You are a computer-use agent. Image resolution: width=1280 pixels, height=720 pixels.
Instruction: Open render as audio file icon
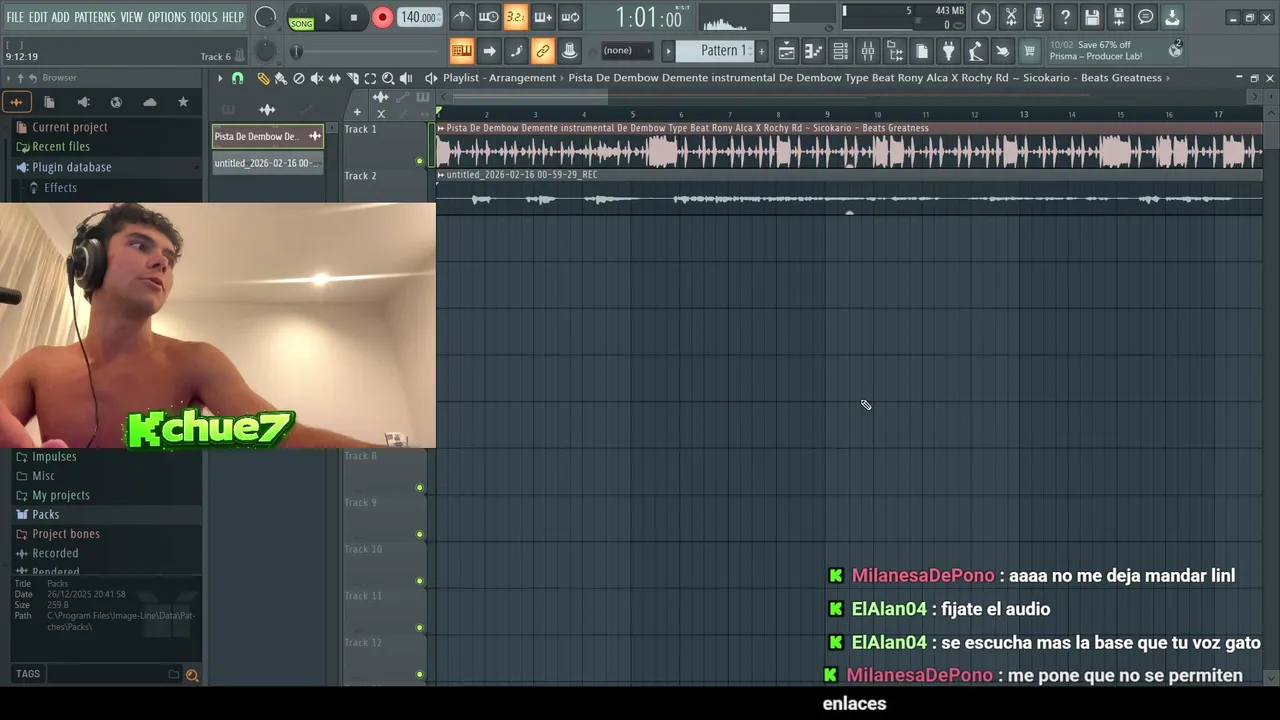(x=1119, y=17)
